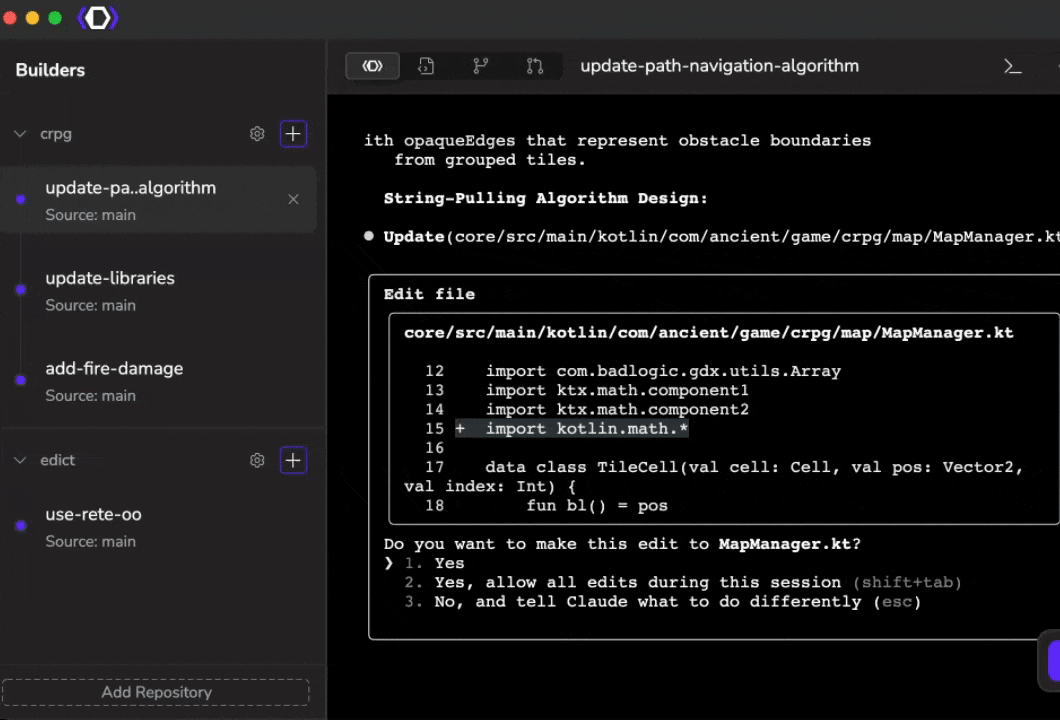Click the edict repository name
1060x720 pixels.
(57, 460)
